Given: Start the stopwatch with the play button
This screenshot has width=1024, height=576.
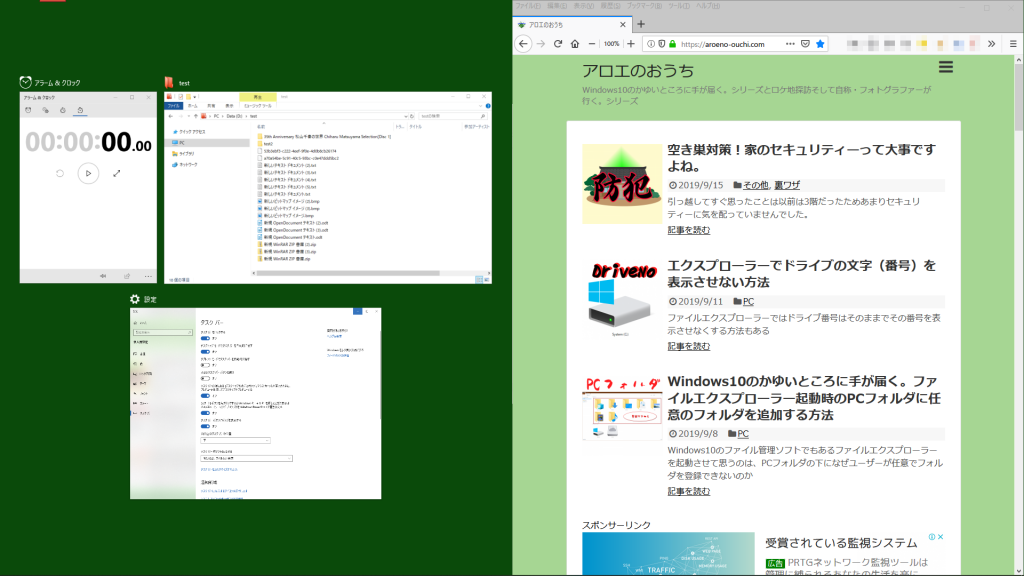Looking at the screenshot, I should tap(88, 173).
